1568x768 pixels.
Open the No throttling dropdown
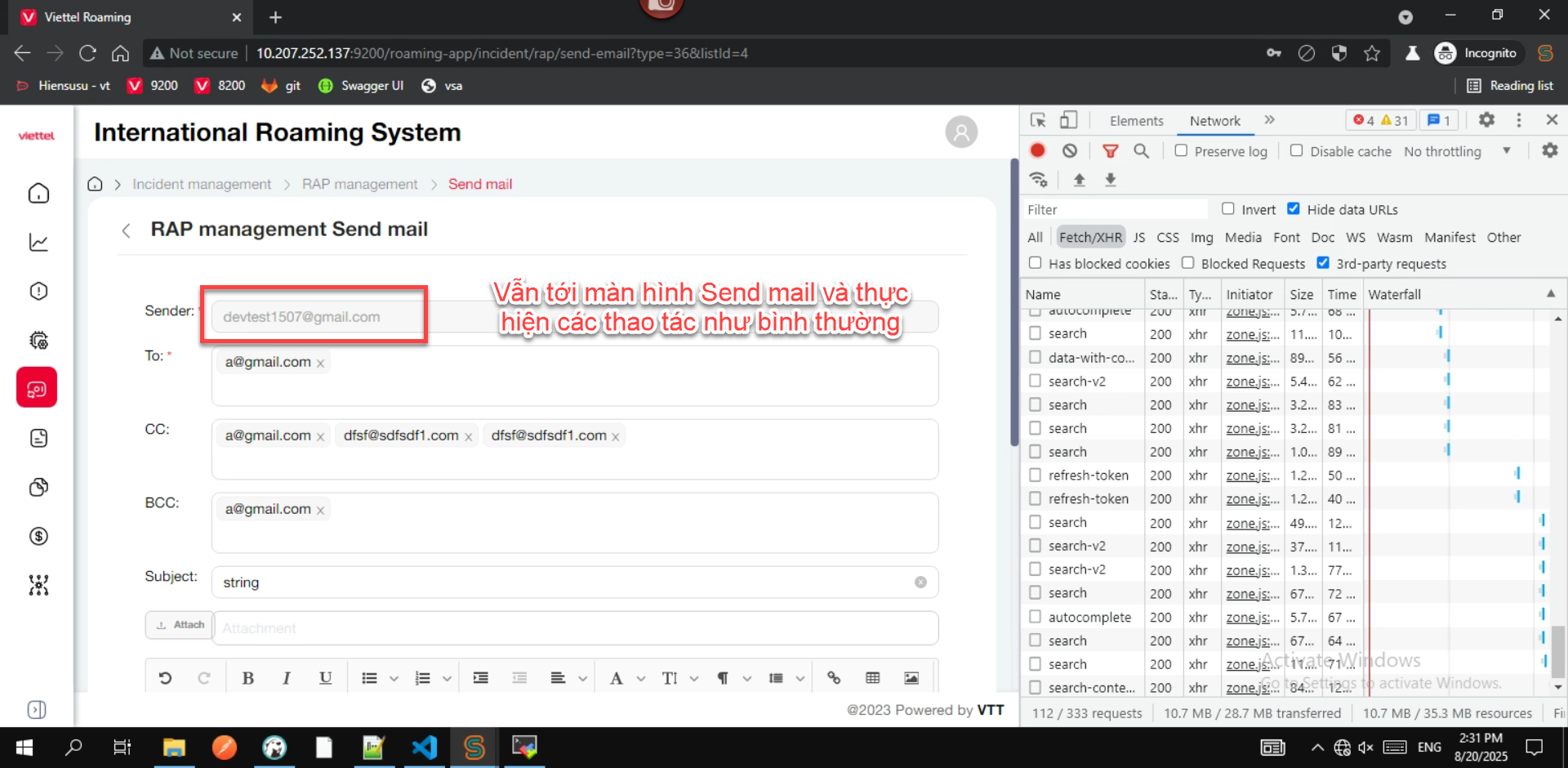pos(1457,152)
